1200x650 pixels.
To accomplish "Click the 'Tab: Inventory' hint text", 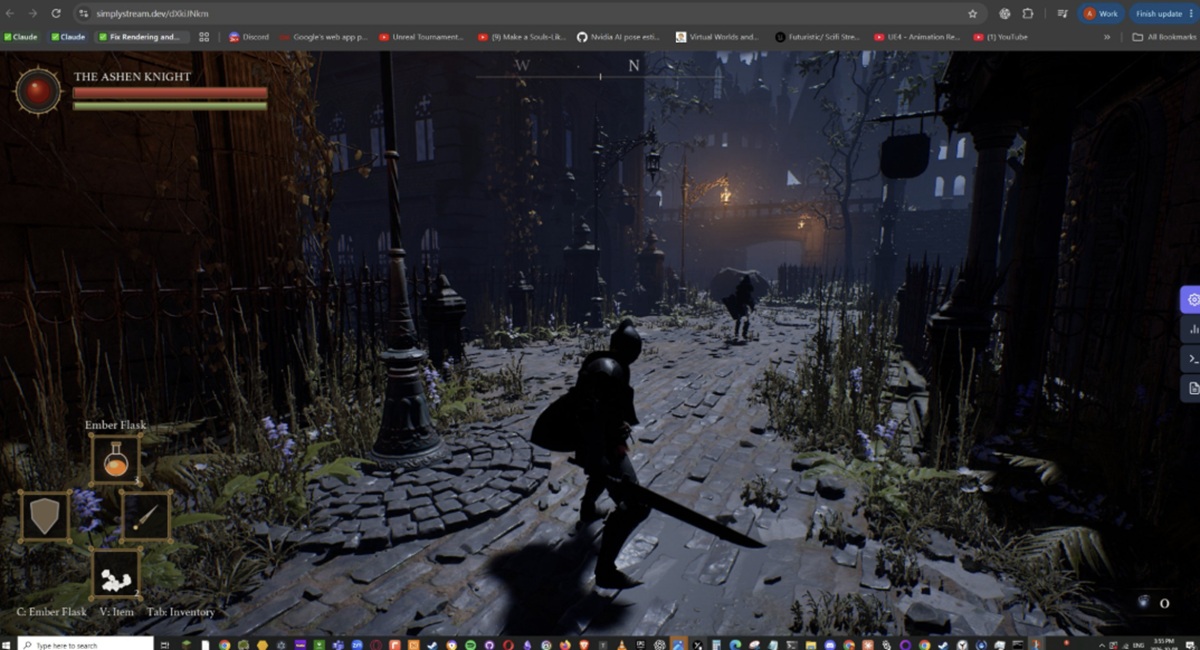I will (x=181, y=612).
